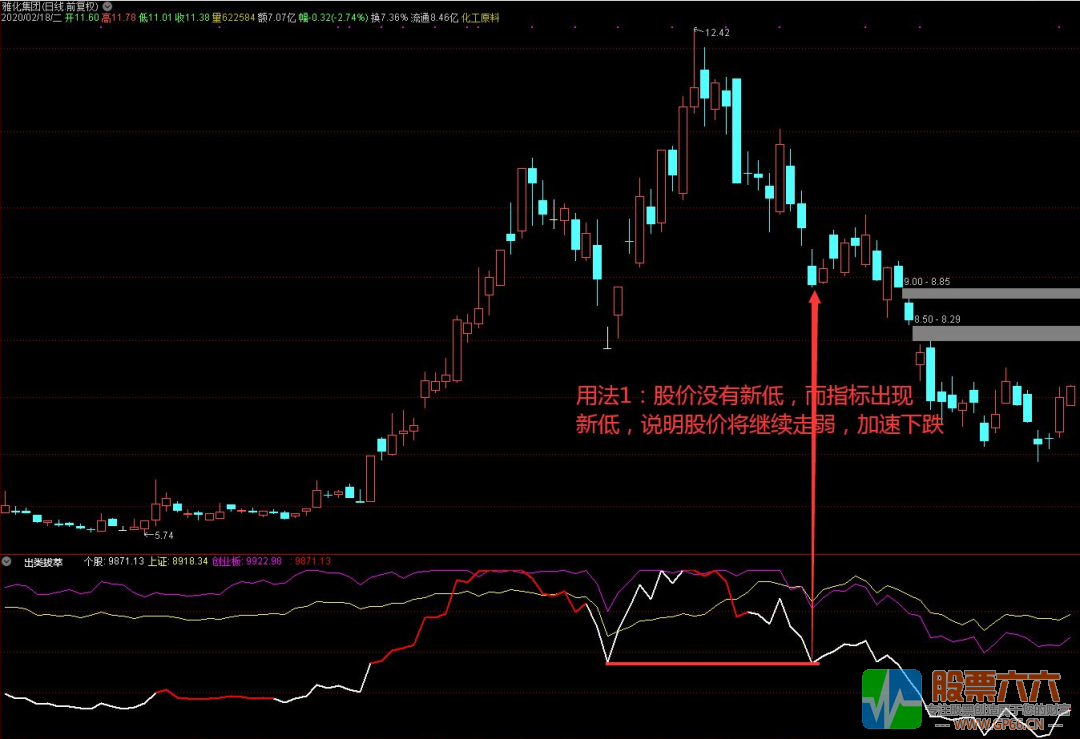Click the opening price 开11.60
The width and height of the screenshot is (1080, 739).
[x=82, y=18]
